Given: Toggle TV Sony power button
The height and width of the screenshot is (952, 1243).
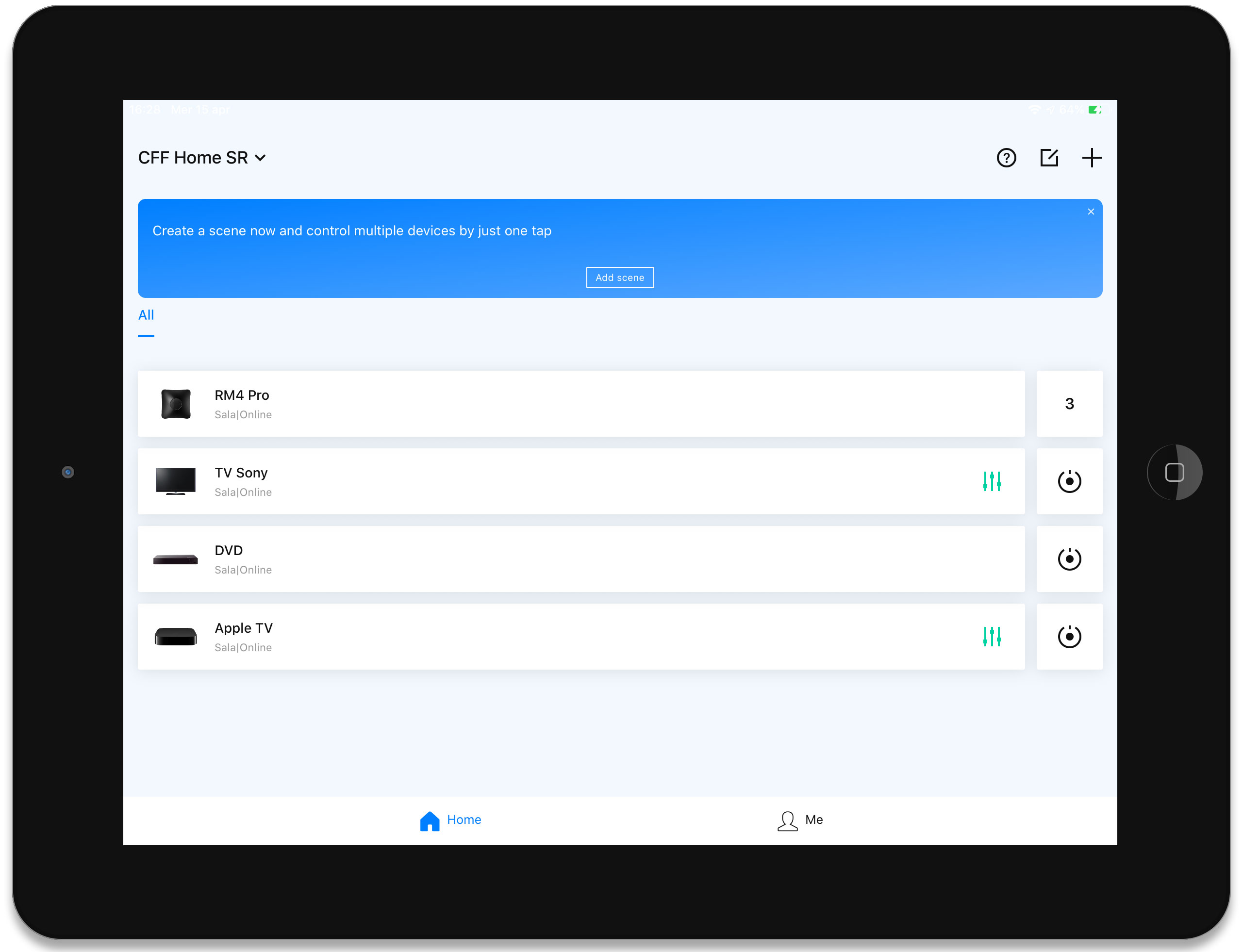Looking at the screenshot, I should pos(1069,481).
